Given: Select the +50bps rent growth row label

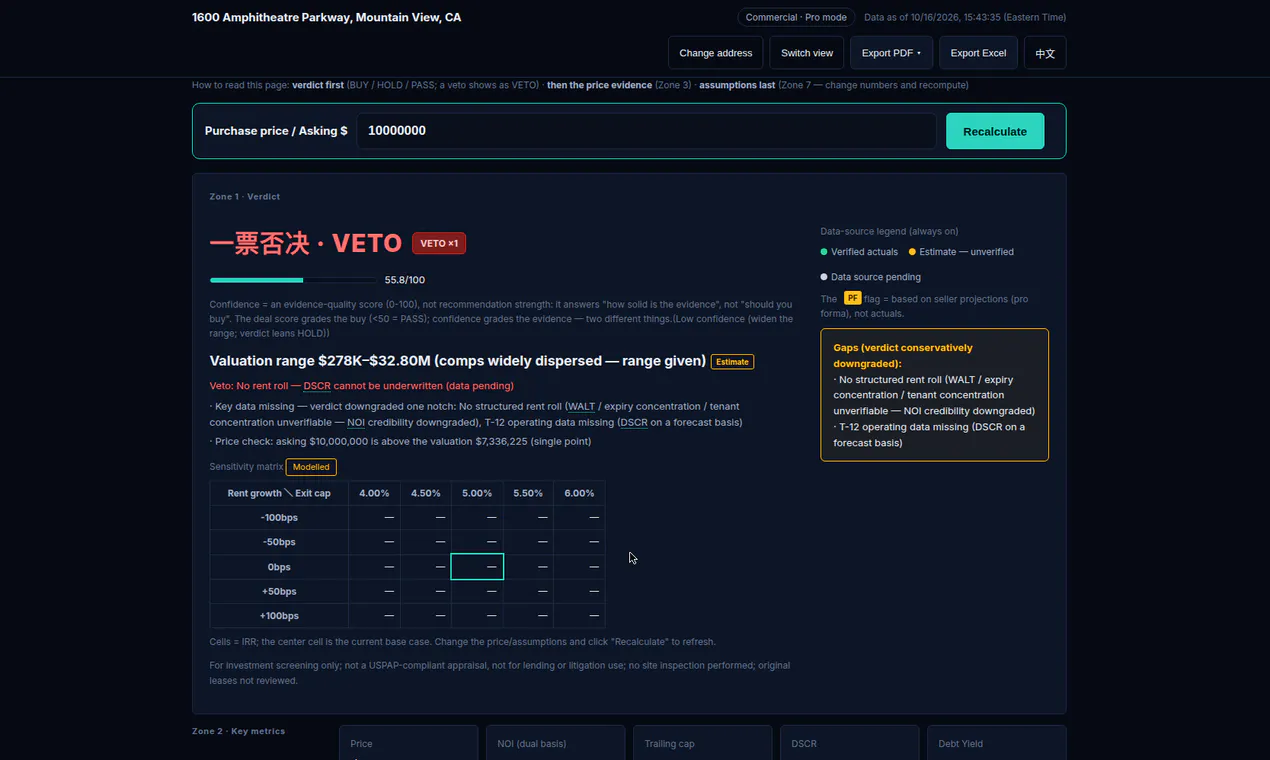Looking at the screenshot, I should [x=279, y=592].
